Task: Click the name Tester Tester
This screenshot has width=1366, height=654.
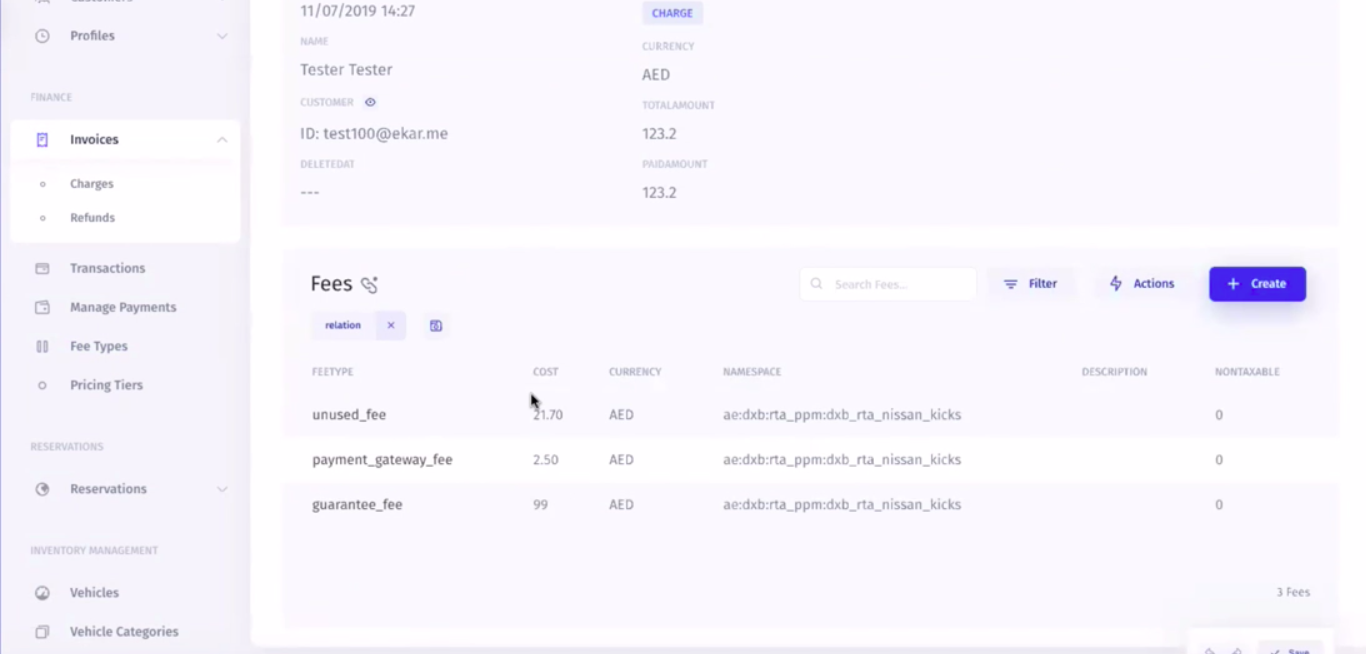Action: coord(346,70)
